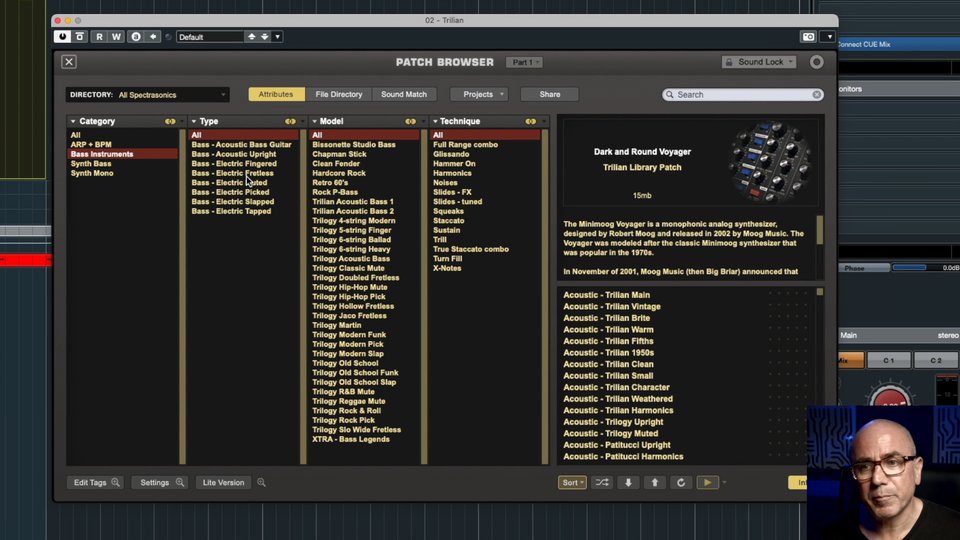Open the Sort dropdown

(x=572, y=482)
